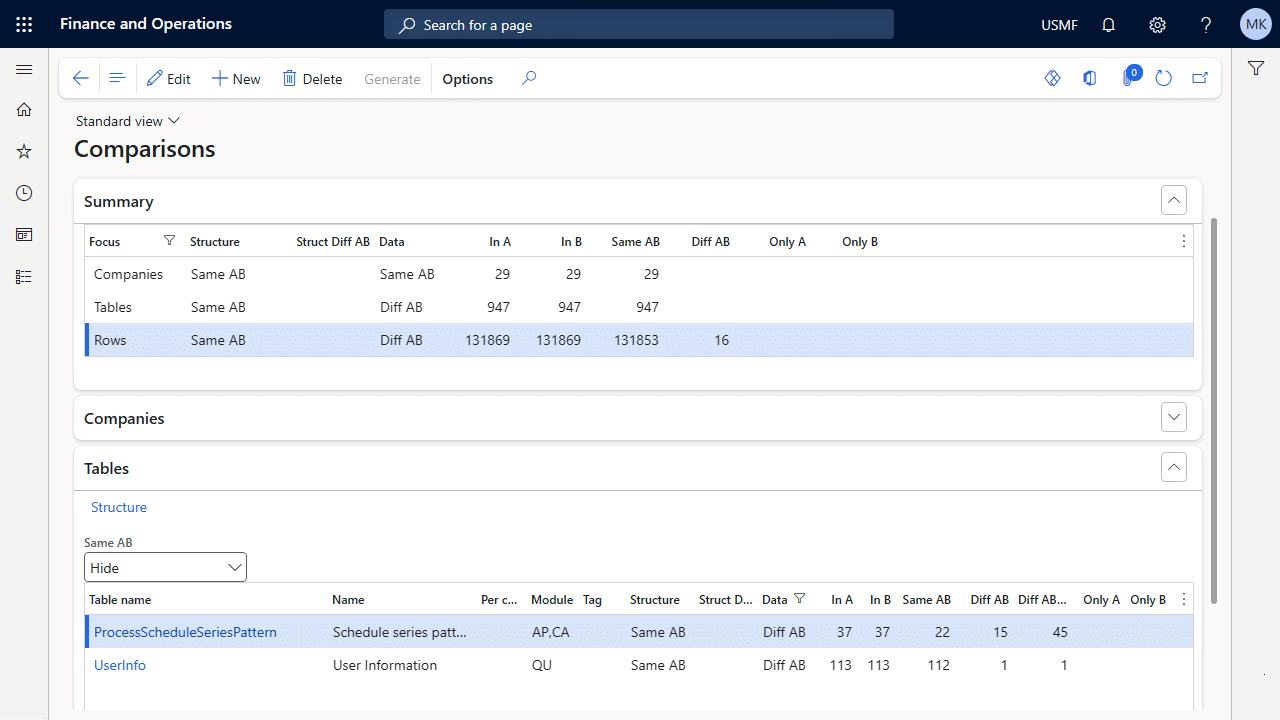1280x720 pixels.
Task: Open the app launcher waffle icon
Action: [24, 24]
